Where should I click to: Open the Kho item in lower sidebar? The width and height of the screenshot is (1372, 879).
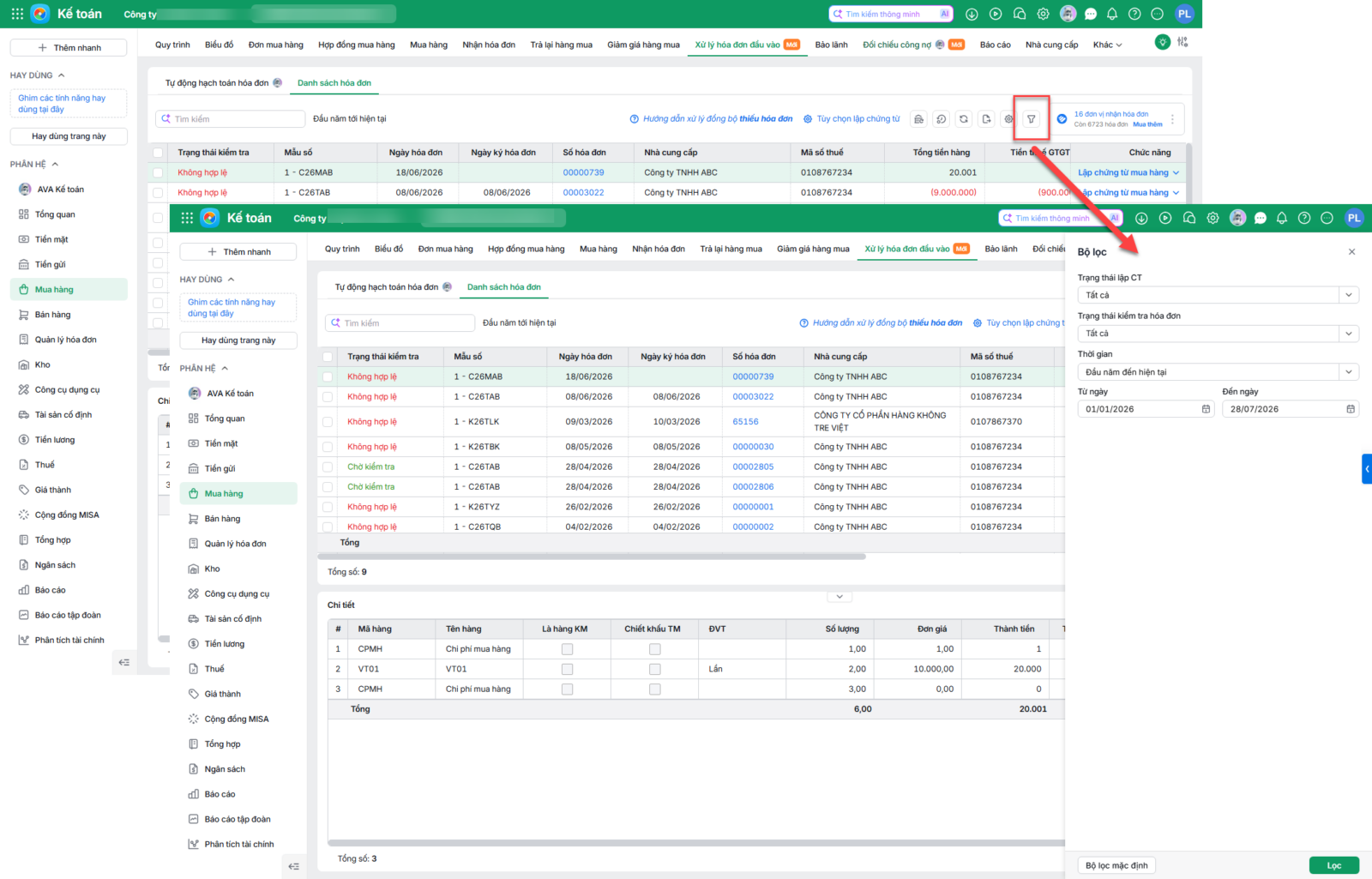(212, 569)
